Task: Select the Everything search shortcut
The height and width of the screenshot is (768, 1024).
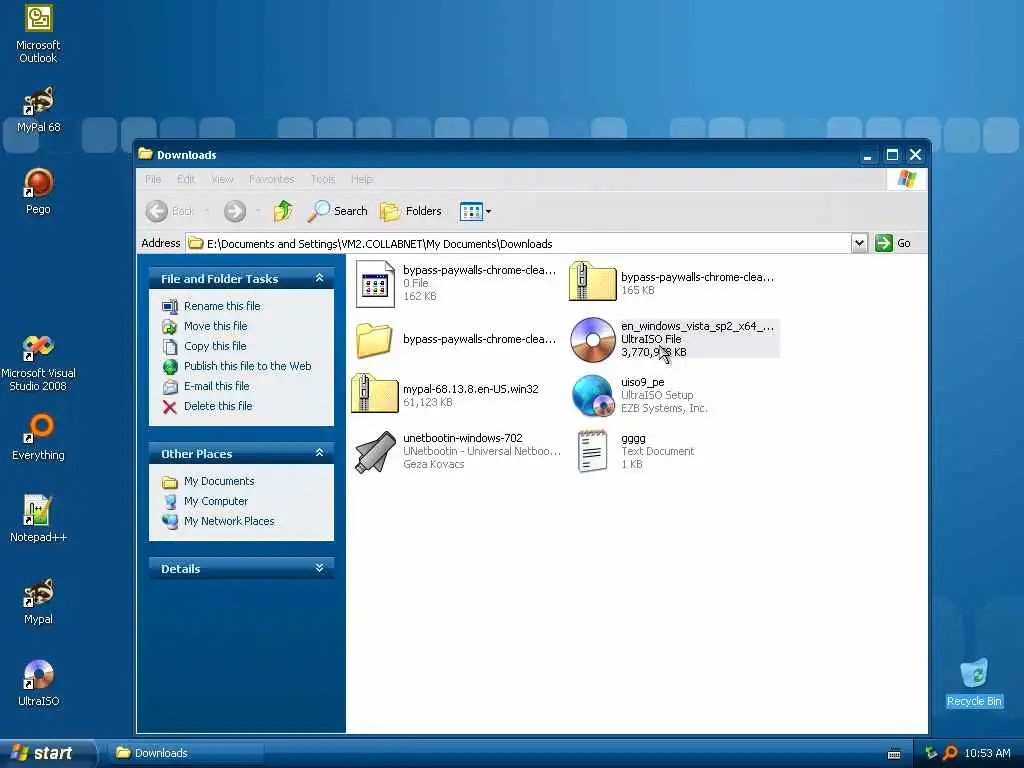Action: 38,437
